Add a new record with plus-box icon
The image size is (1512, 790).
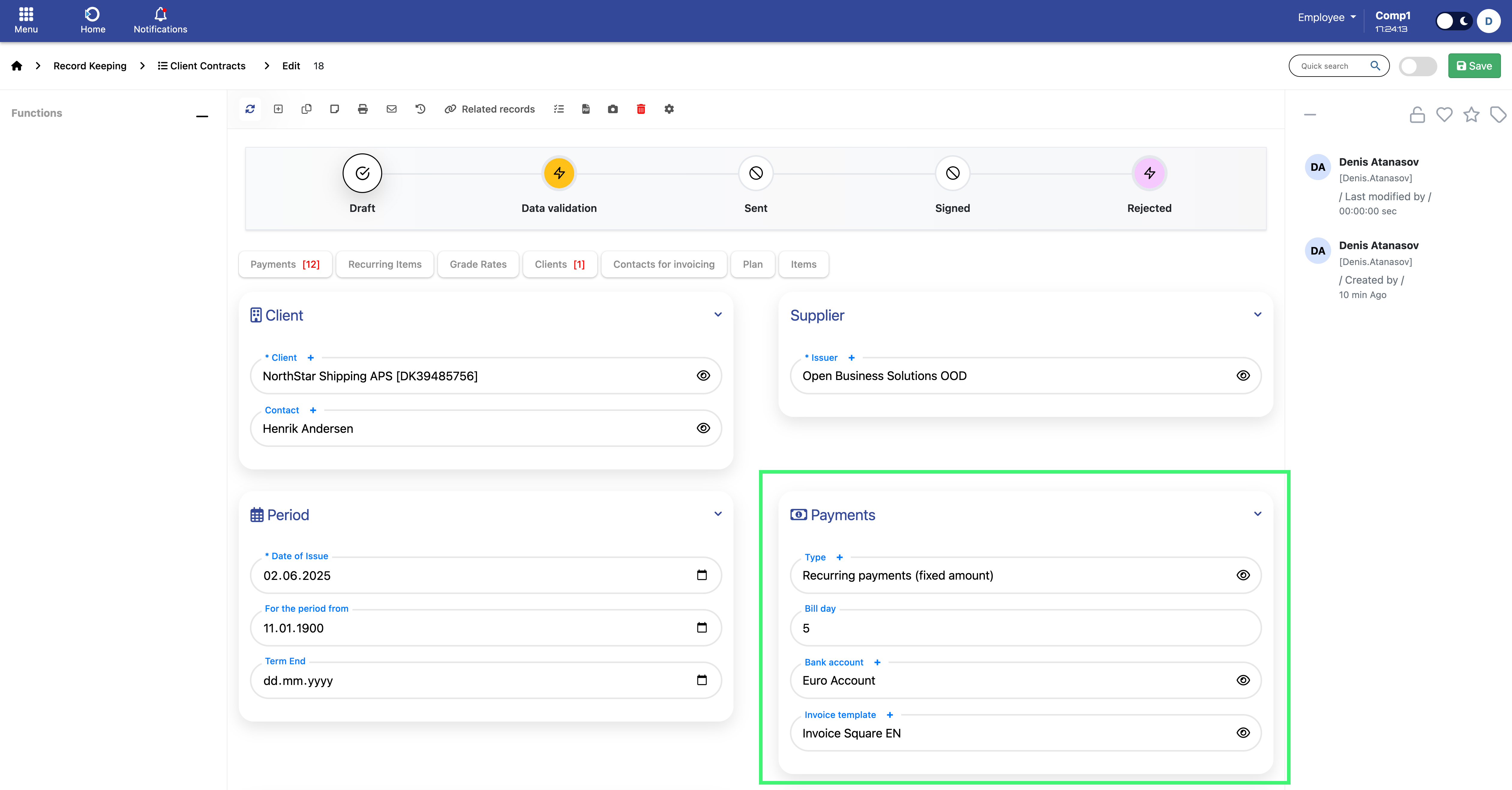click(278, 109)
